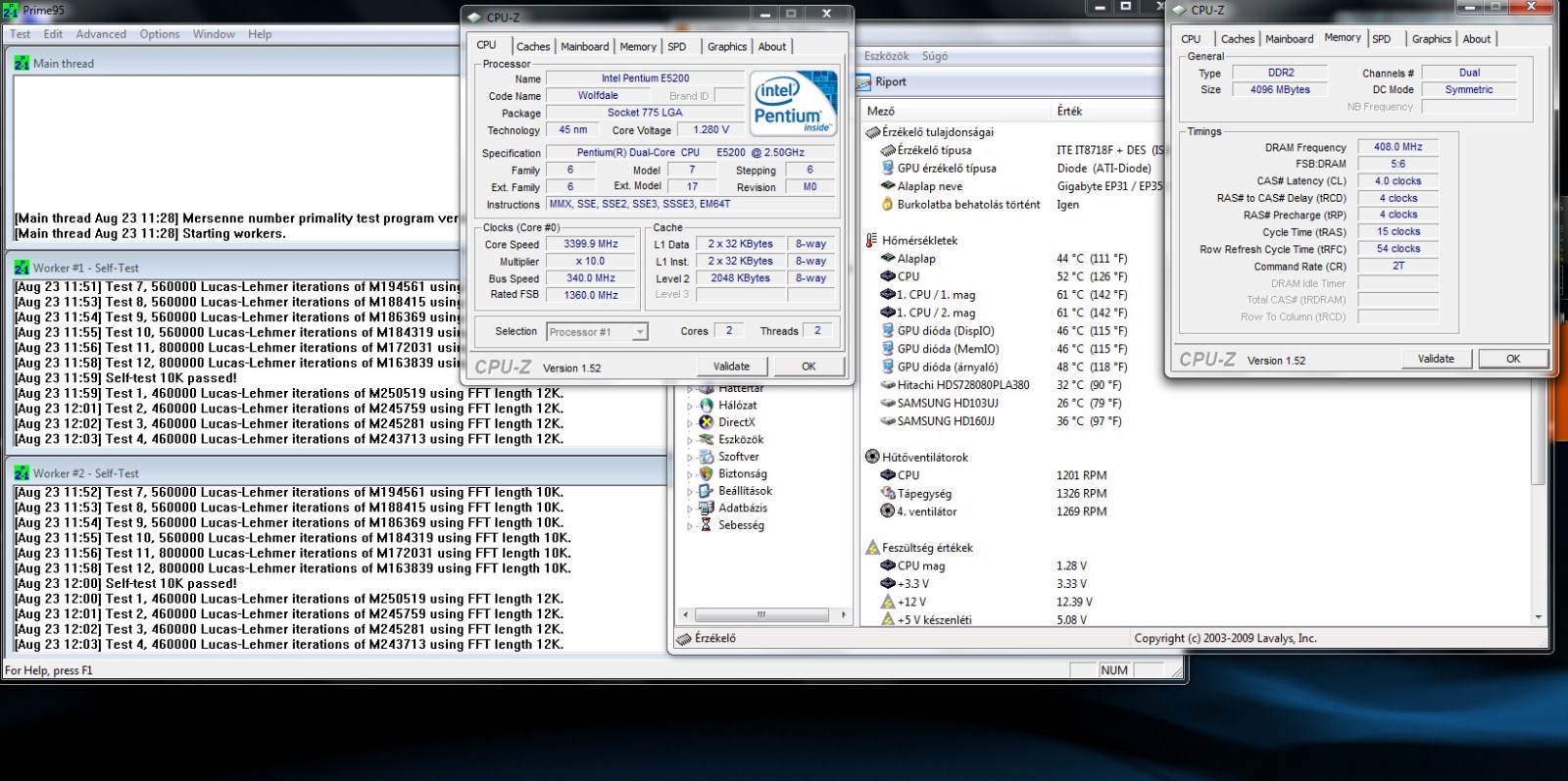The width and height of the screenshot is (1568, 781).
Task: Click the DRAM Frequency value 408.0 MHz
Action: (x=1397, y=147)
